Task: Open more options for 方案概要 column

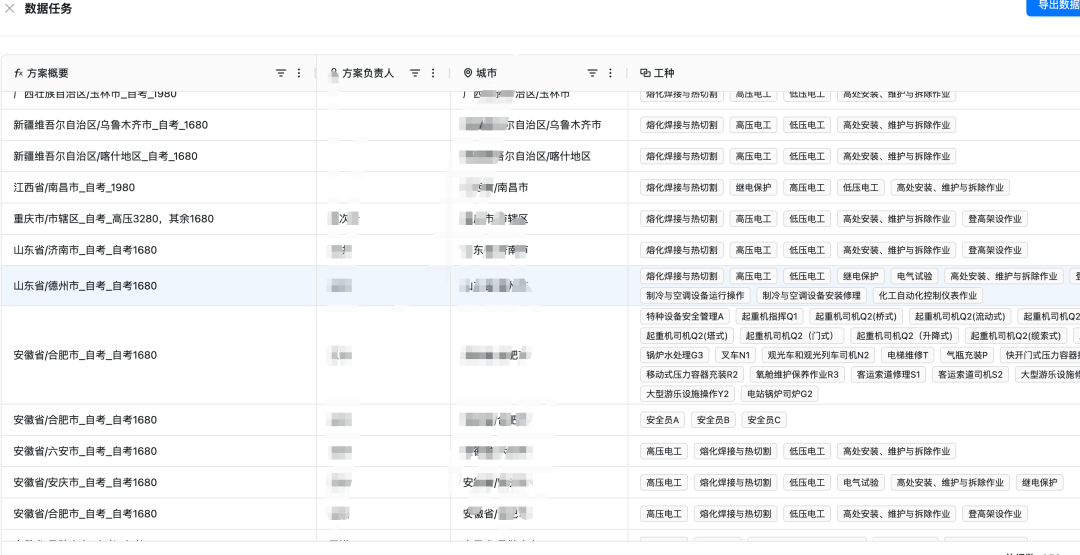Action: (299, 73)
